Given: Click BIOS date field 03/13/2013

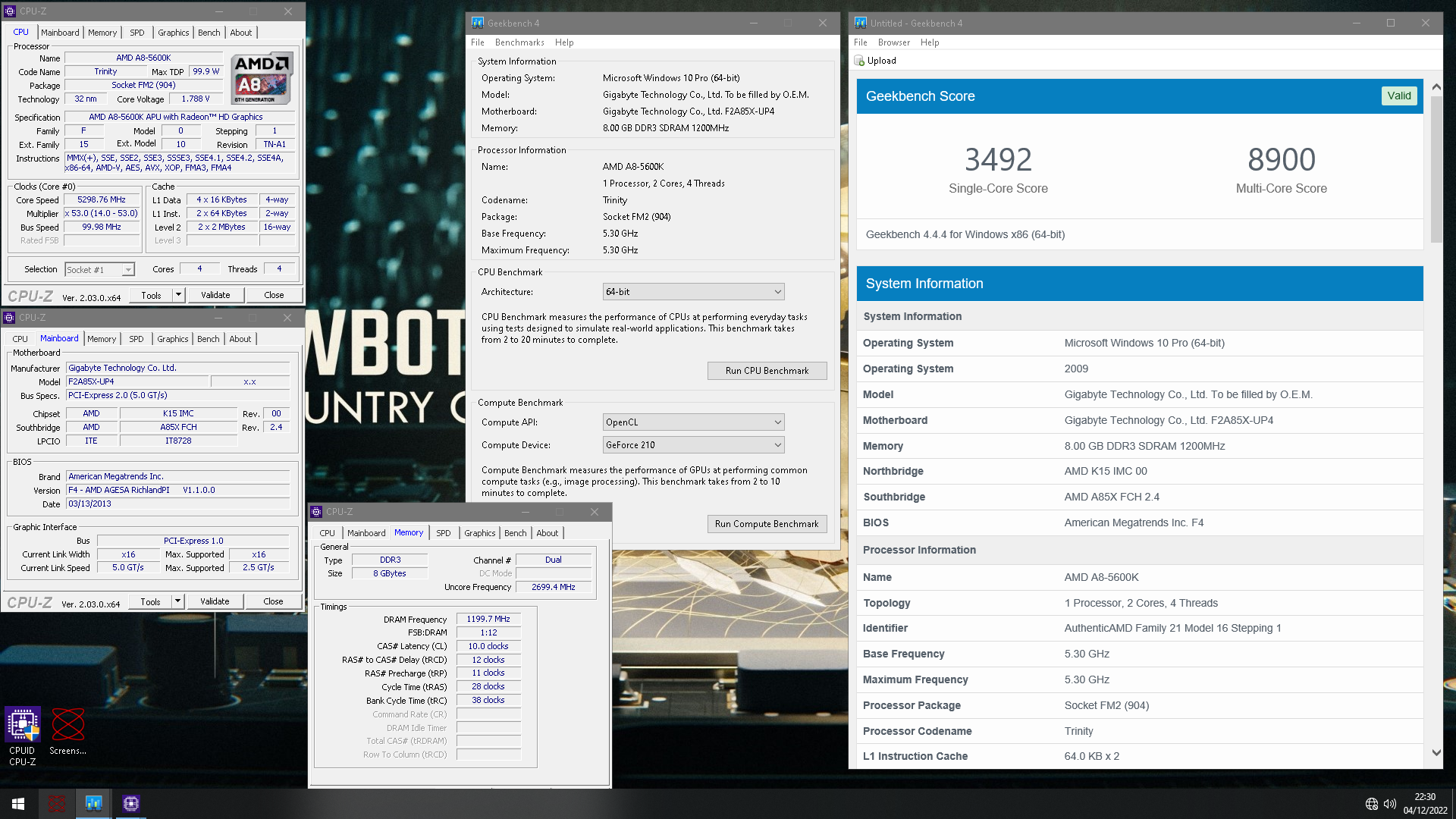Looking at the screenshot, I should point(177,504).
